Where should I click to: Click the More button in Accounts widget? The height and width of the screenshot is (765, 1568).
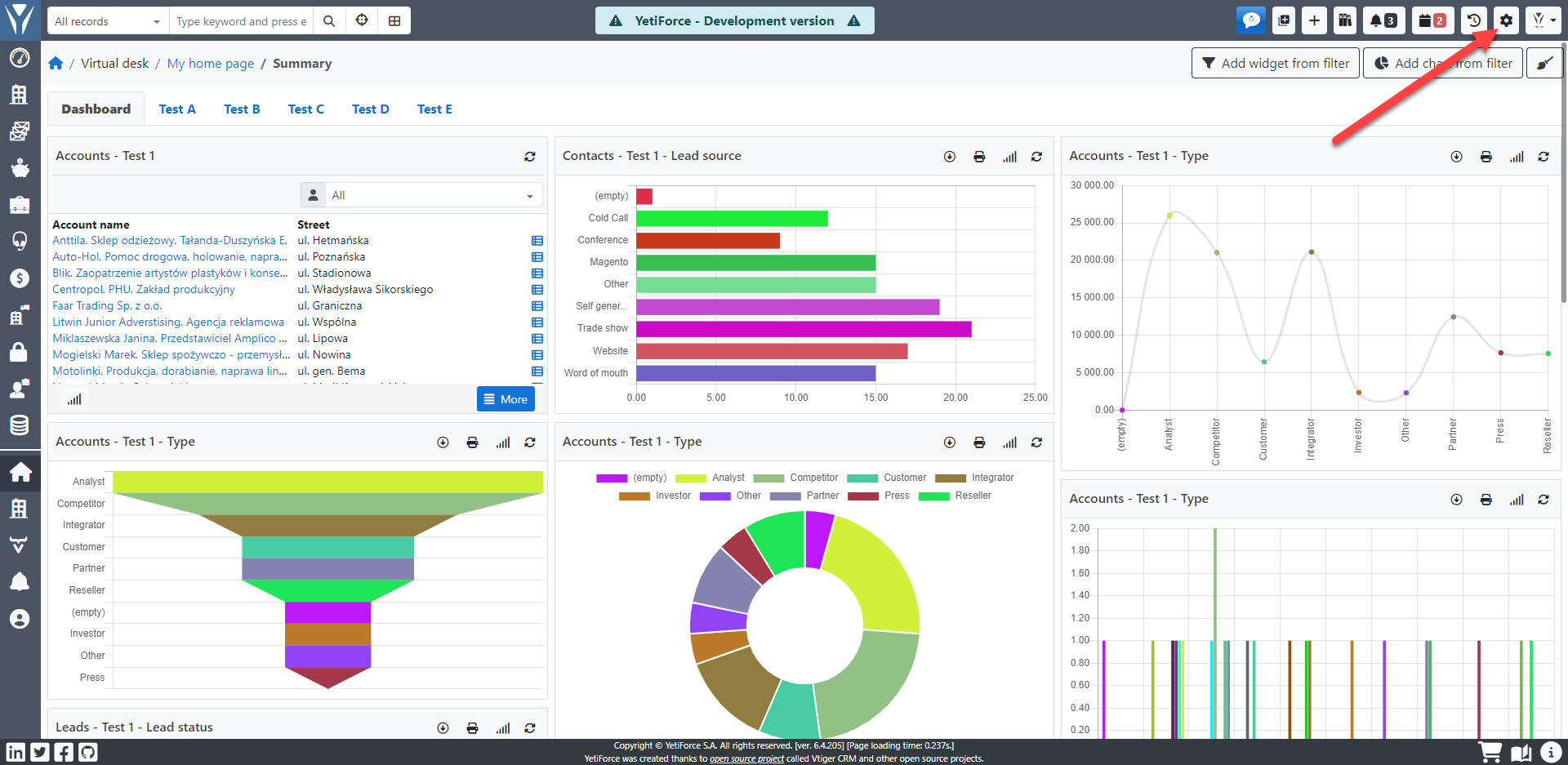506,399
